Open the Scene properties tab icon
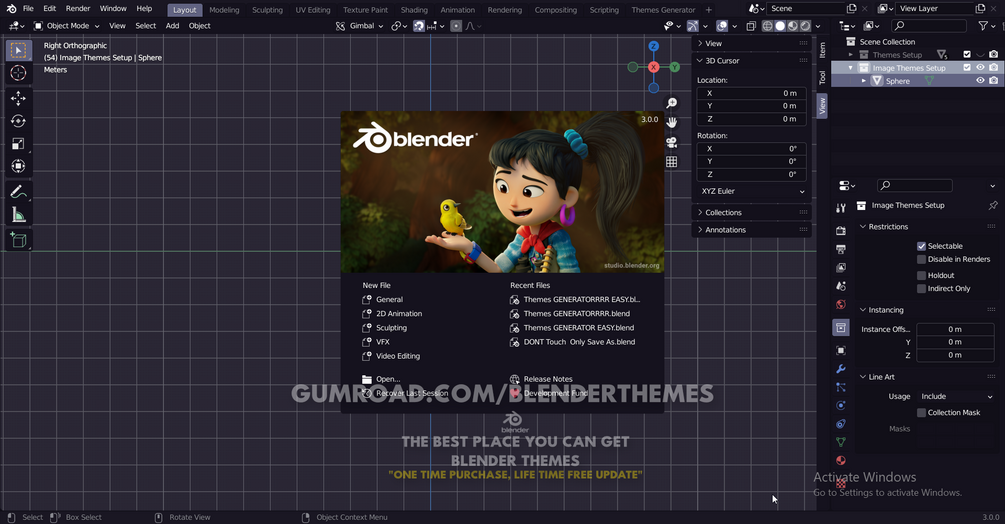1005x524 pixels. pos(840,286)
